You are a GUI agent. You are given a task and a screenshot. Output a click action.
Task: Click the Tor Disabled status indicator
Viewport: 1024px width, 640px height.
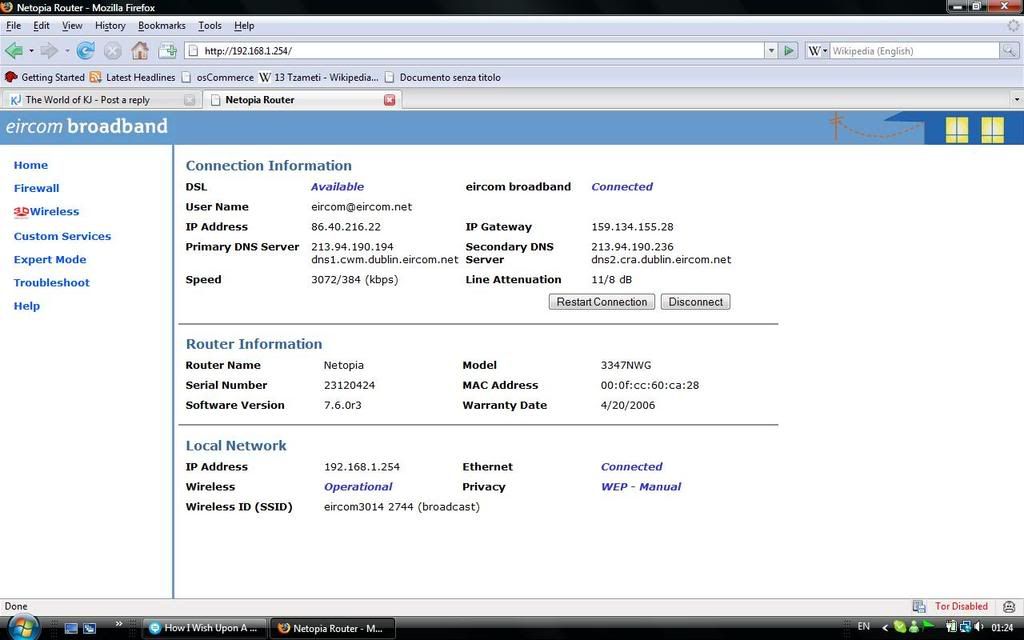961,606
